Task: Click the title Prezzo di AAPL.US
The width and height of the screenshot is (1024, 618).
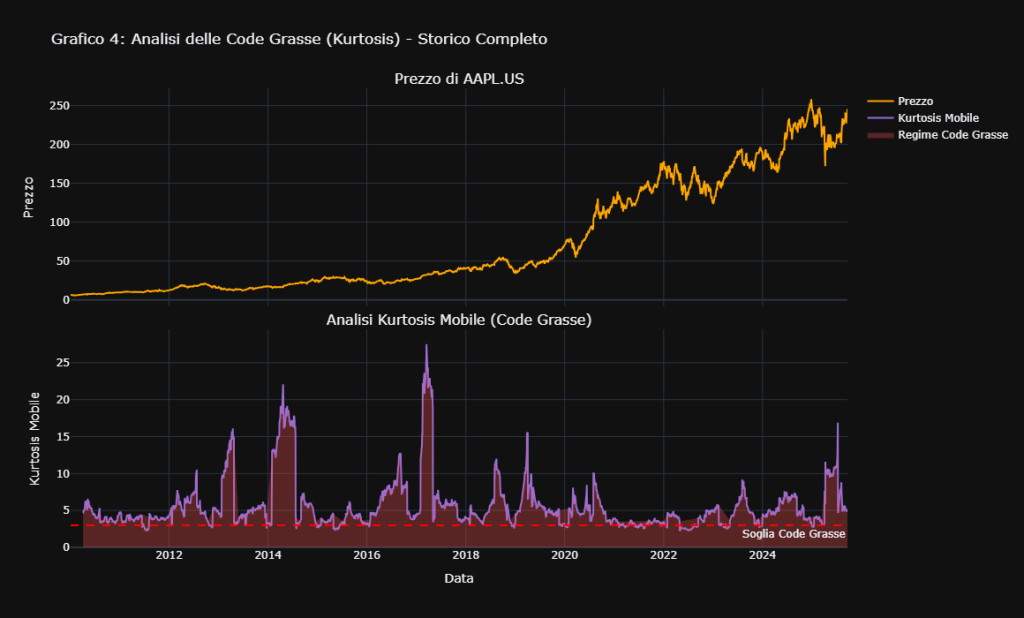Action: 459,78
